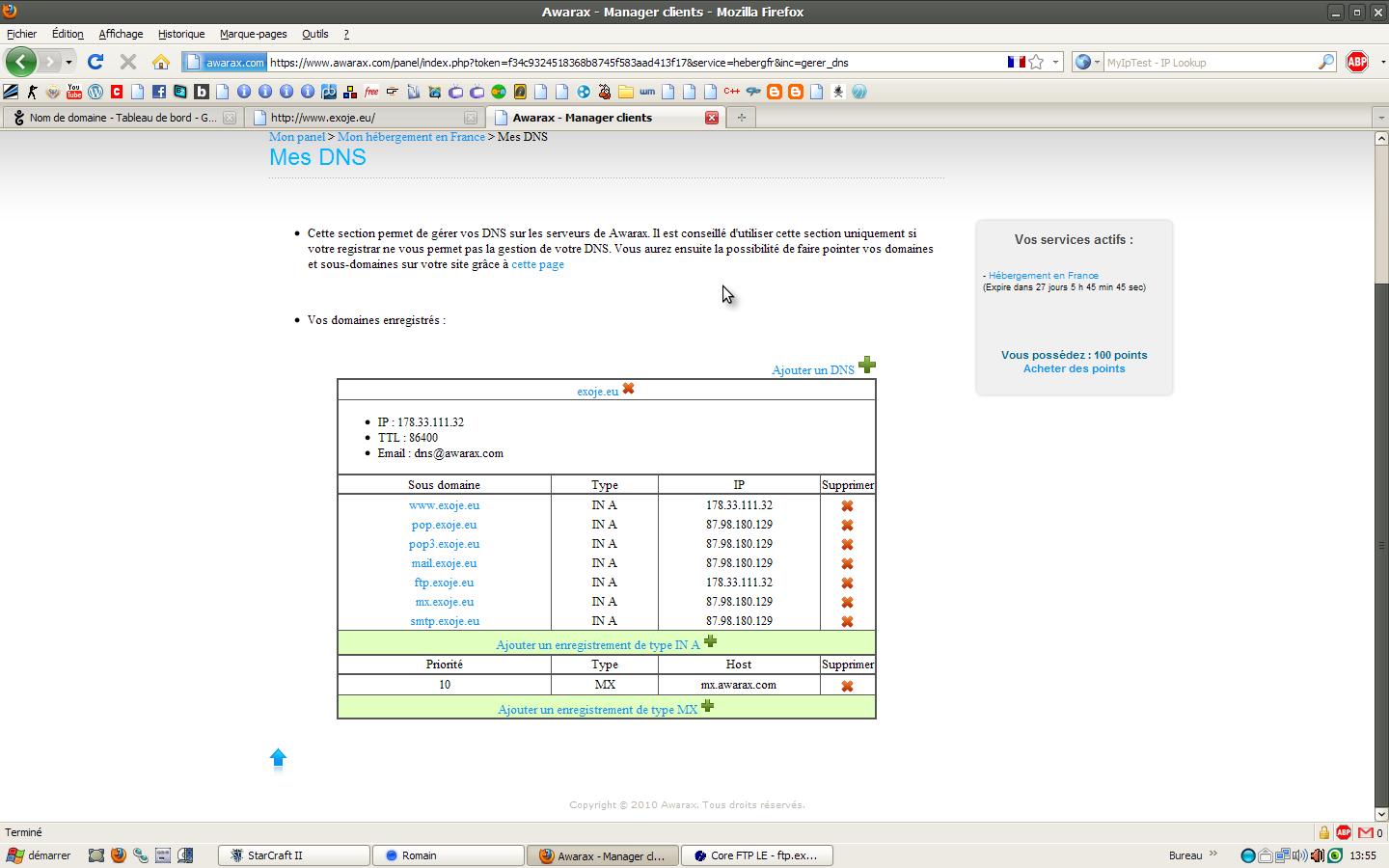The image size is (1389, 868).
Task: Open the Facebook bookmark icon
Action: point(159,92)
